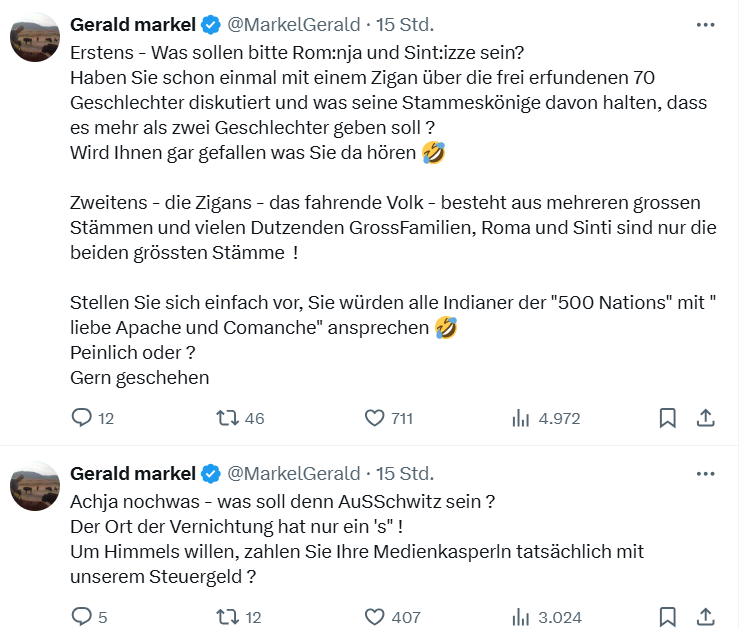This screenshot has width=743, height=628.
Task: Reply to the first tweet
Action: [82, 418]
